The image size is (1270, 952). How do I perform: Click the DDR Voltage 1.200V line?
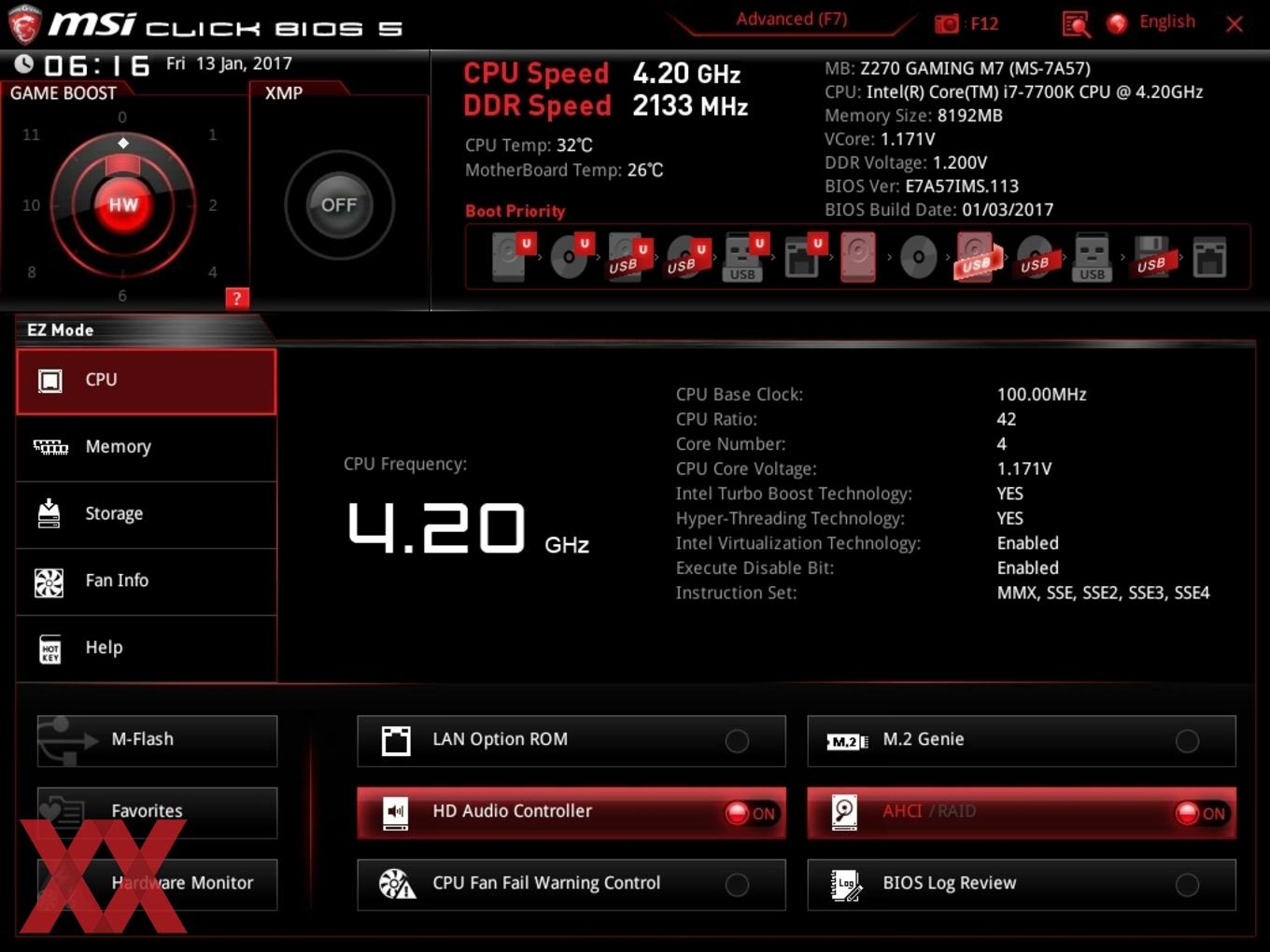tap(906, 162)
